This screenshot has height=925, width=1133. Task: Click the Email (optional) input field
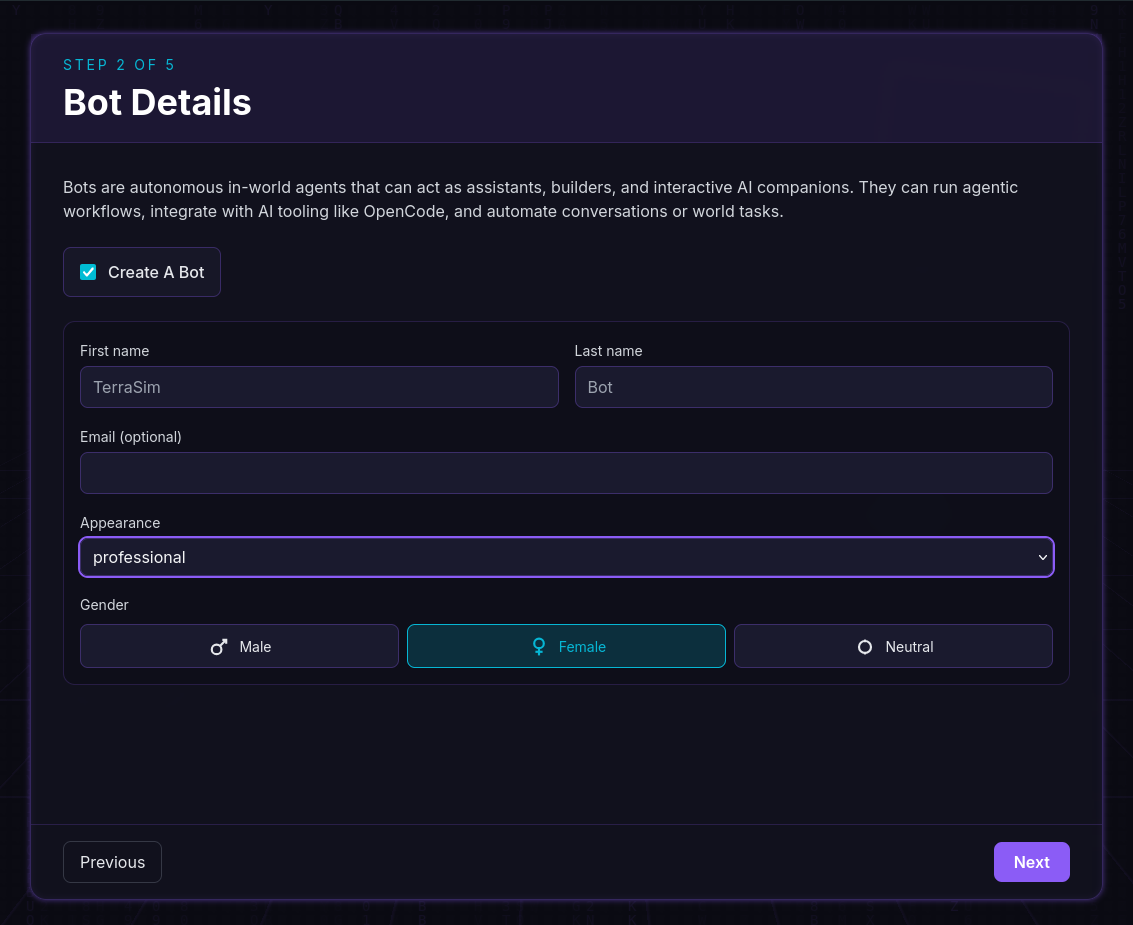click(x=566, y=473)
